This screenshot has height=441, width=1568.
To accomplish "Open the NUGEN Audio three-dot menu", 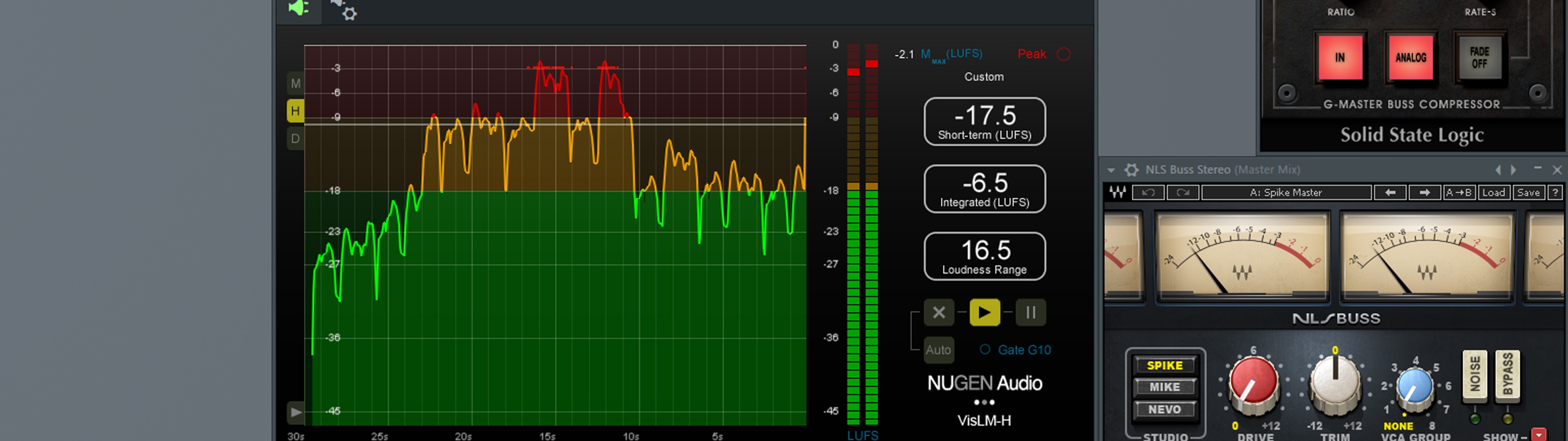I will [984, 402].
